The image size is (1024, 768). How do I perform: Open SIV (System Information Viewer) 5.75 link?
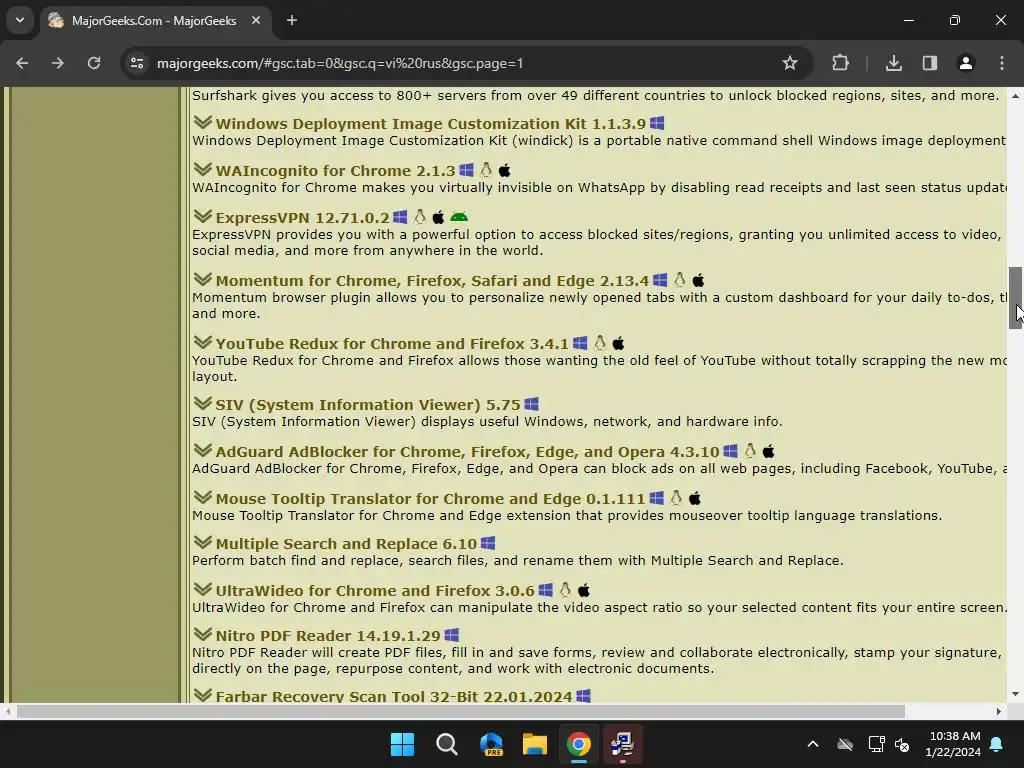pyautogui.click(x=368, y=405)
